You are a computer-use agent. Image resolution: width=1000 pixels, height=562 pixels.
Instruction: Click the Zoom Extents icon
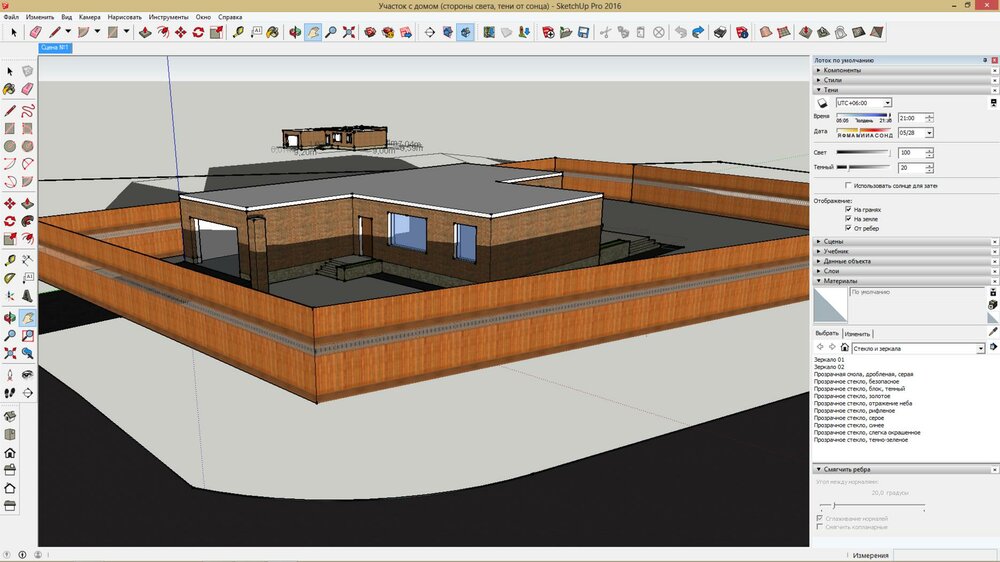pyautogui.click(x=348, y=32)
